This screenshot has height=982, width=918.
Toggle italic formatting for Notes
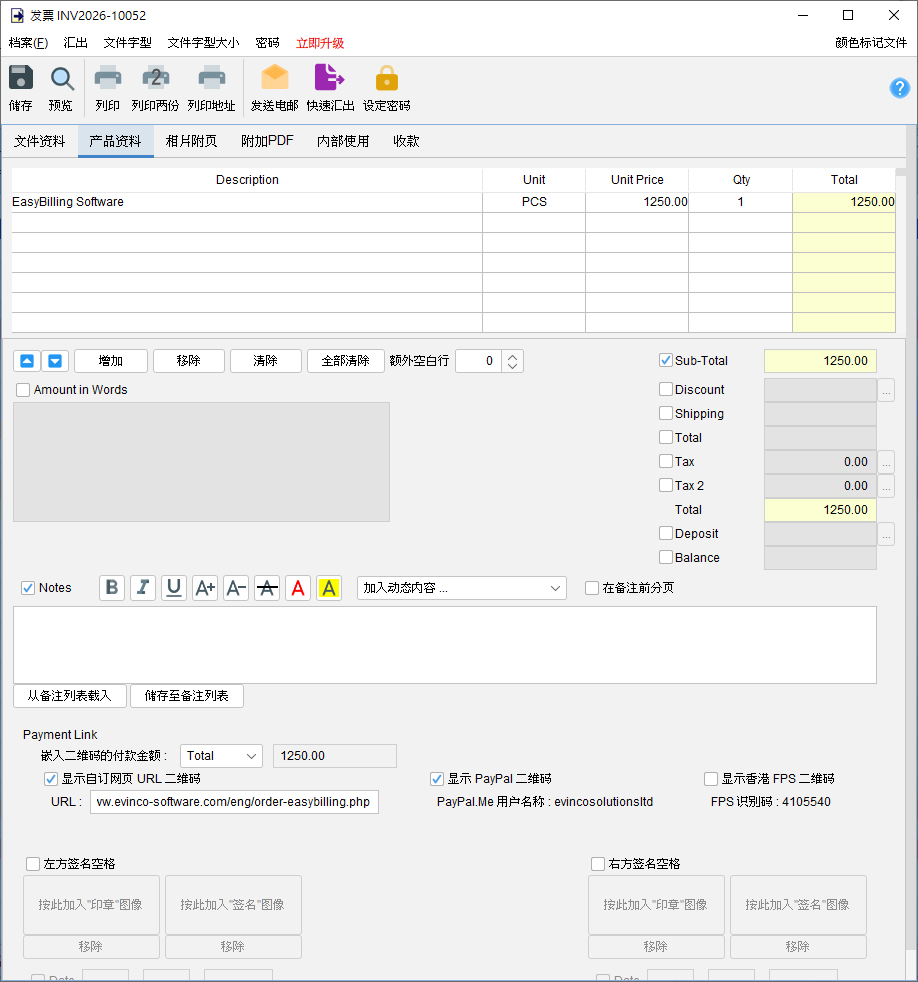(143, 588)
